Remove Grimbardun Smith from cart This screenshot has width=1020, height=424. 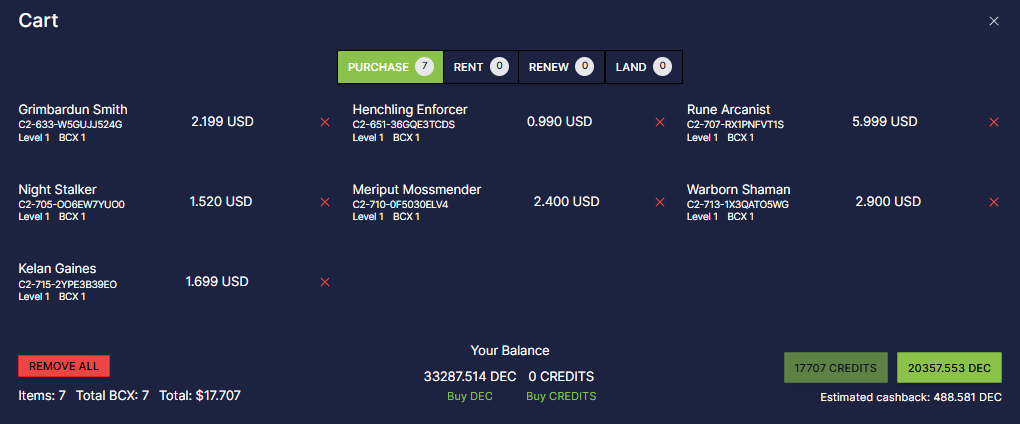point(325,122)
